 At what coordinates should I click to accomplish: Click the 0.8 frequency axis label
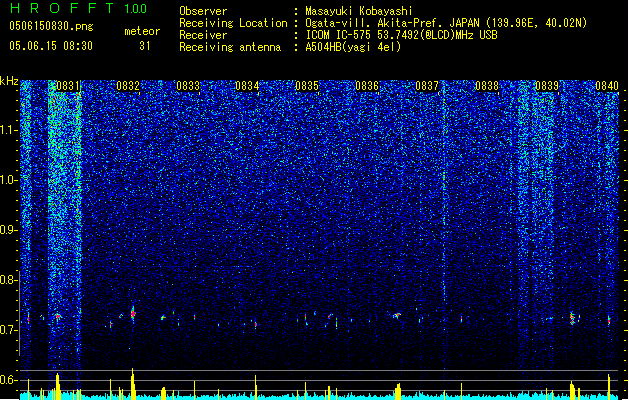click(8, 280)
